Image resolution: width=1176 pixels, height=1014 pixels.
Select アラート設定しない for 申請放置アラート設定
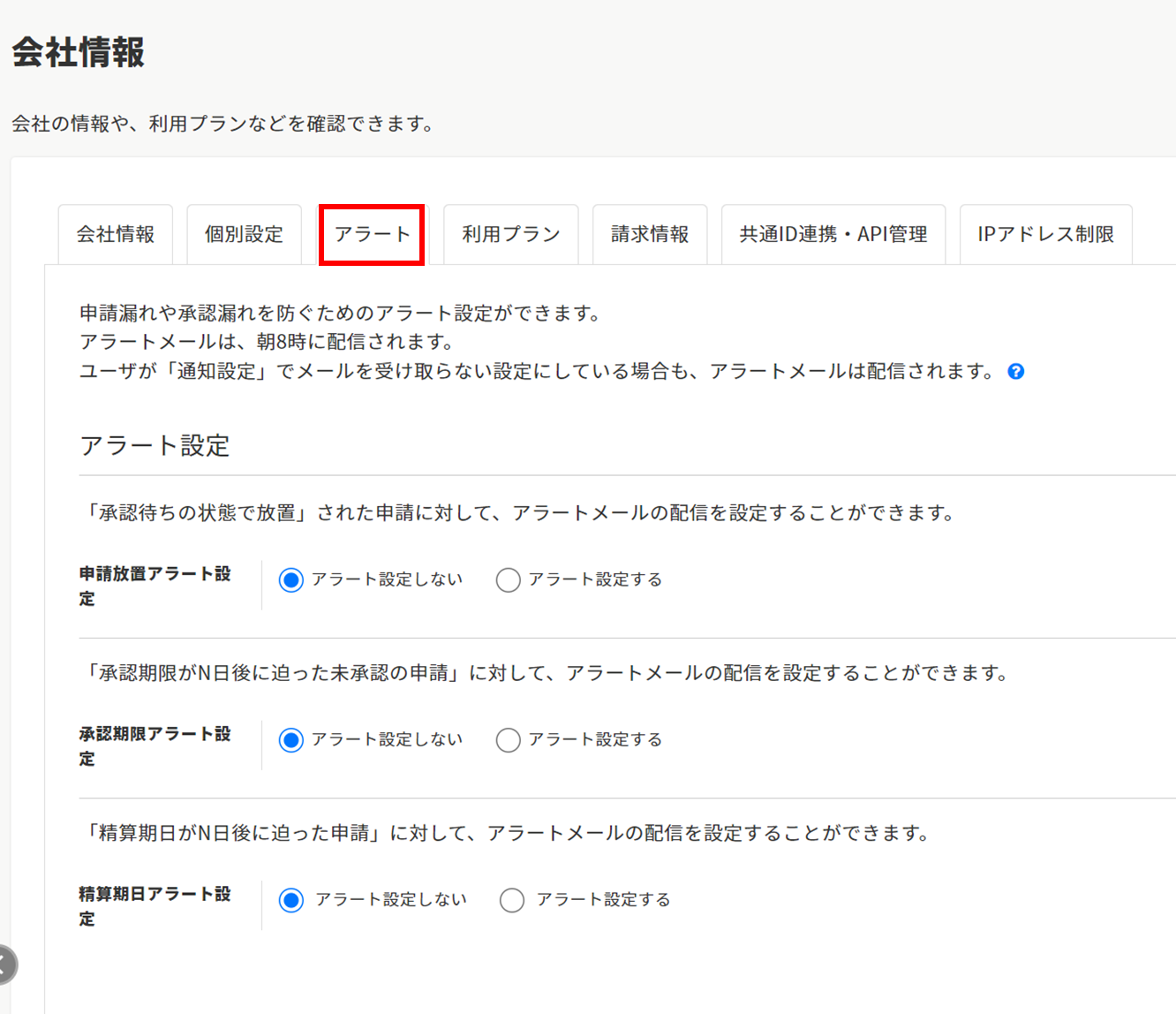click(291, 580)
